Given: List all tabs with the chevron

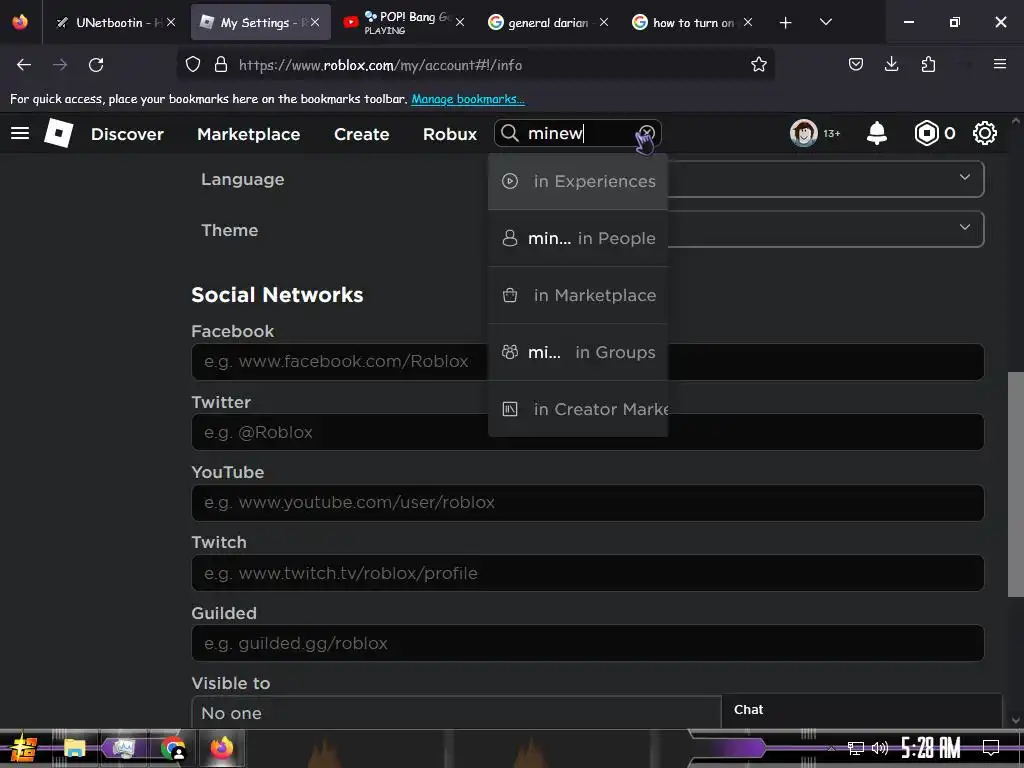Looking at the screenshot, I should coord(825,22).
